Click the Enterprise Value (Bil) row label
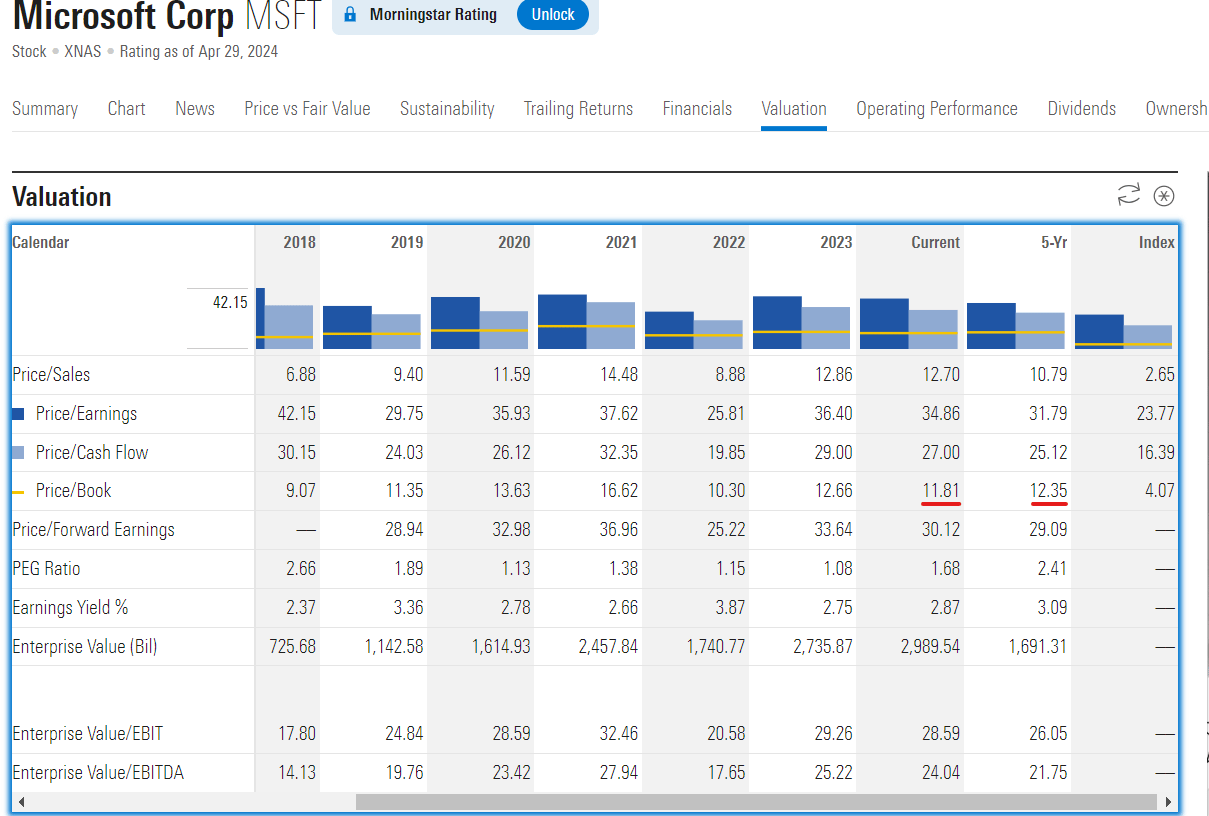 (x=85, y=647)
